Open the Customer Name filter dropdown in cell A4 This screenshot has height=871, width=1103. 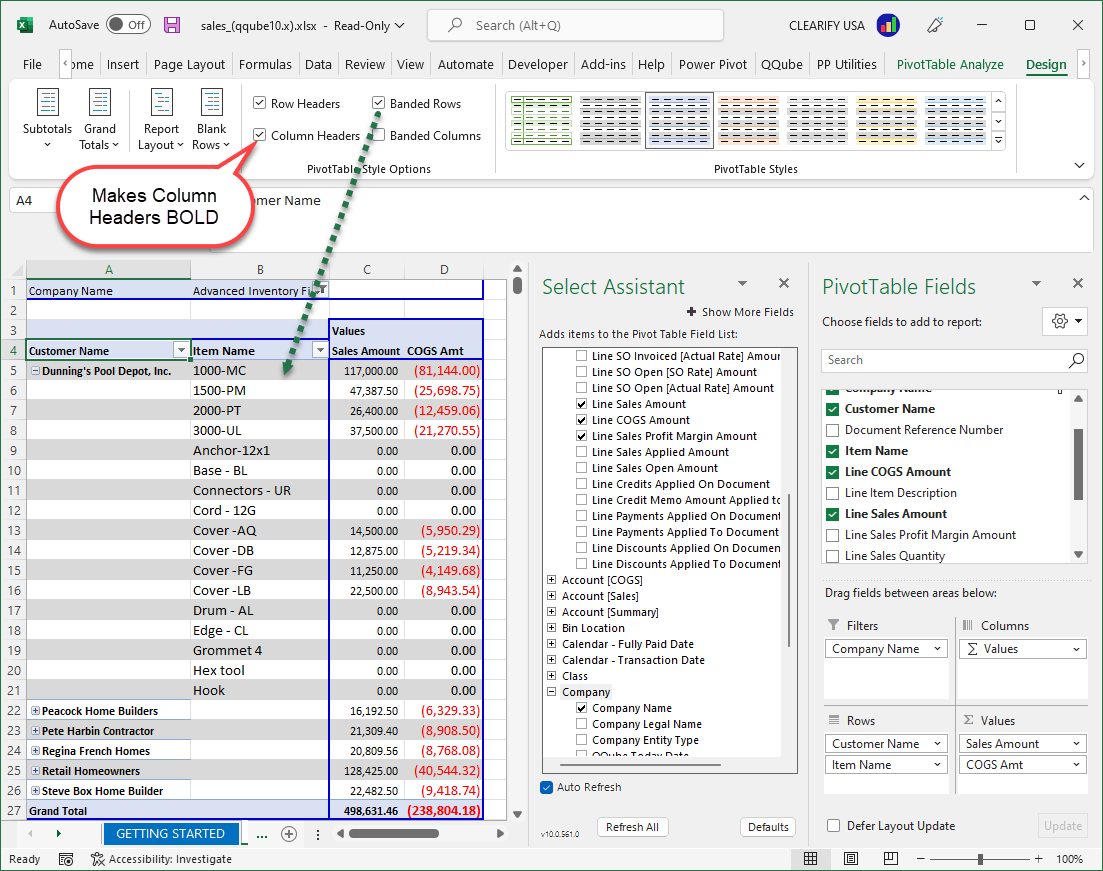point(181,350)
